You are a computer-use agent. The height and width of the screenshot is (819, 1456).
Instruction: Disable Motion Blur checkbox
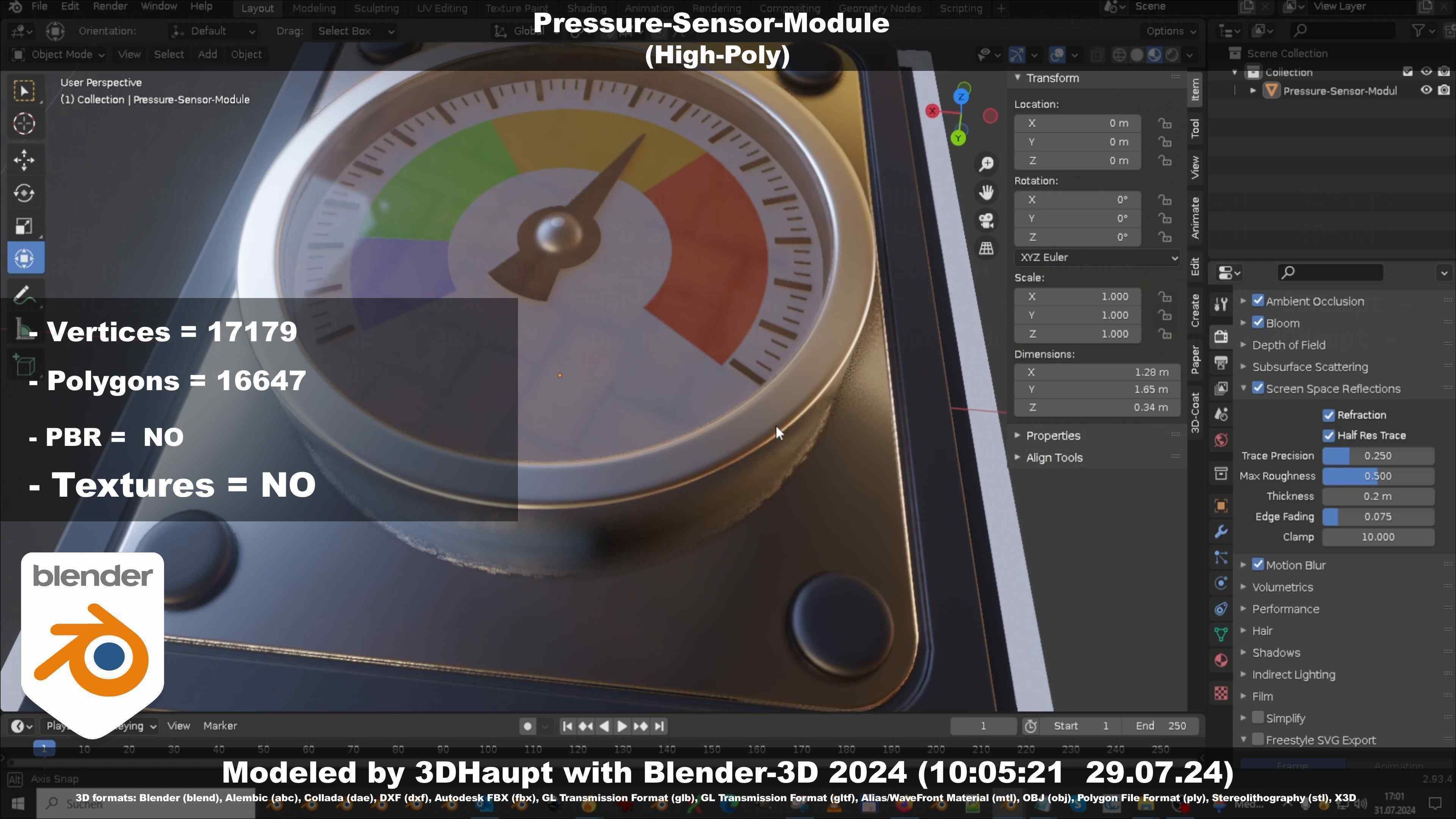[x=1258, y=565]
